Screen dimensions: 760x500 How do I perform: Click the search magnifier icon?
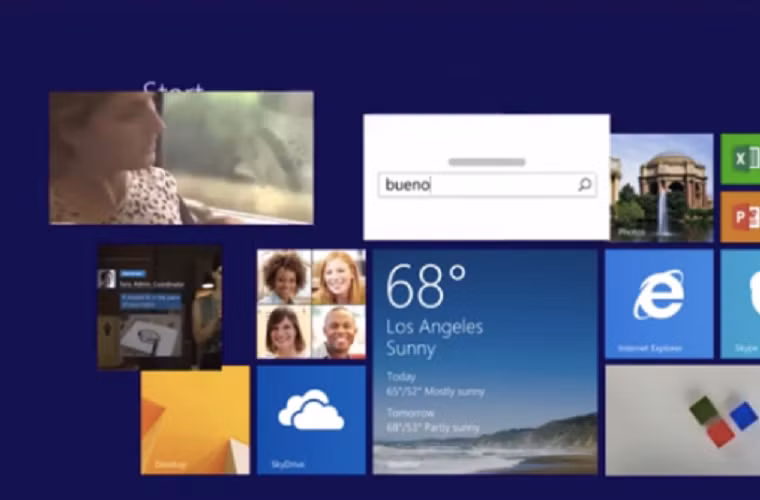point(584,185)
